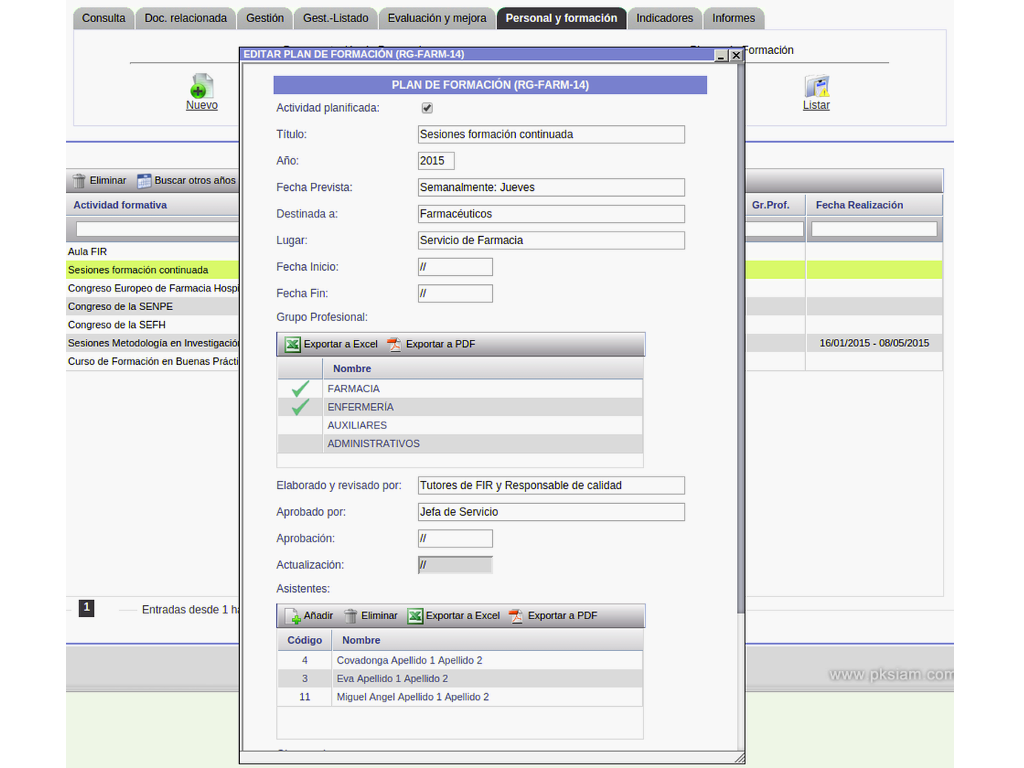The image size is (1024, 768).
Task: Click the Fecha Fin date field
Action: coord(455,294)
